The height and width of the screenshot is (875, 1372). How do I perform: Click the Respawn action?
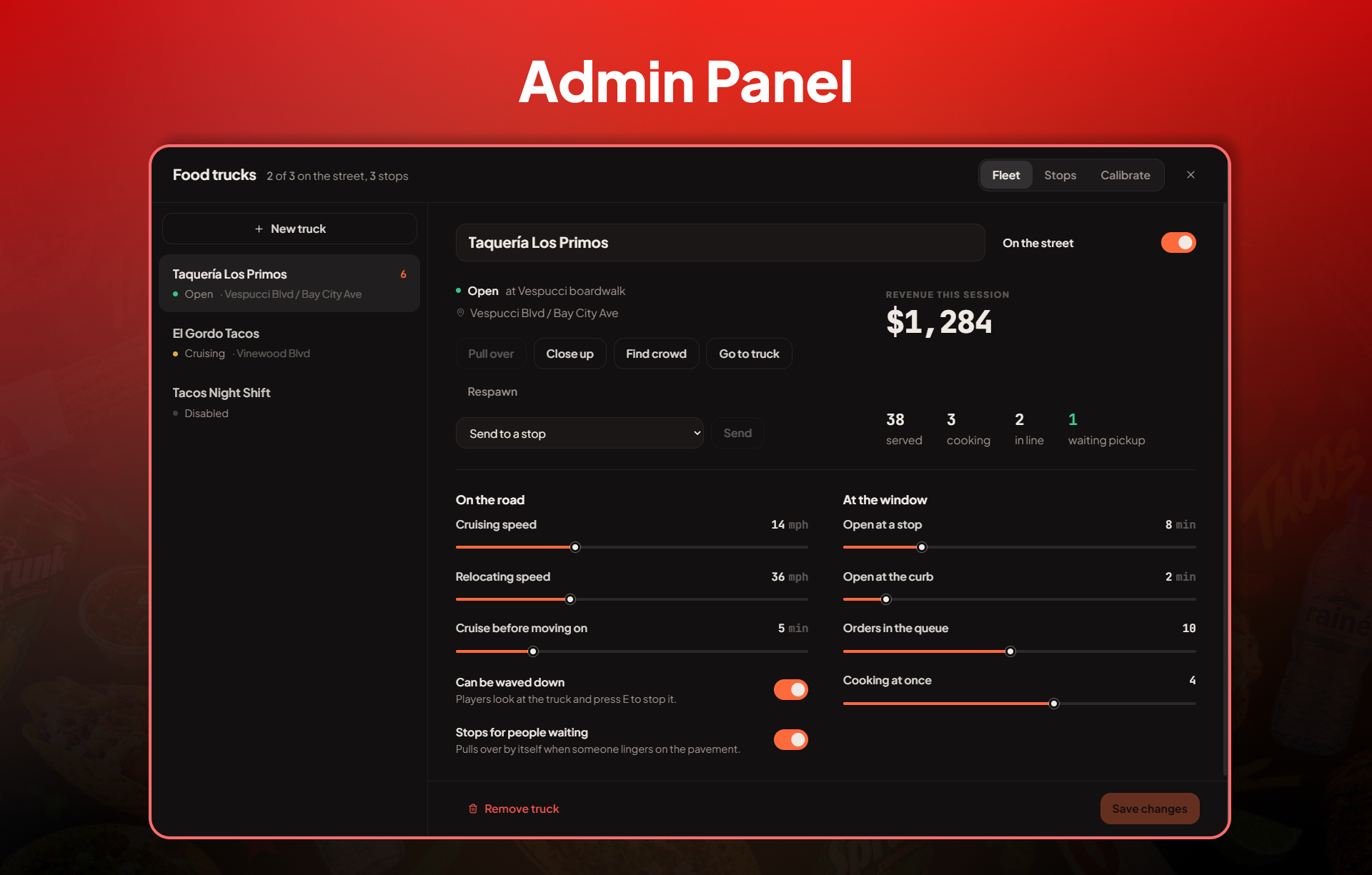click(492, 391)
